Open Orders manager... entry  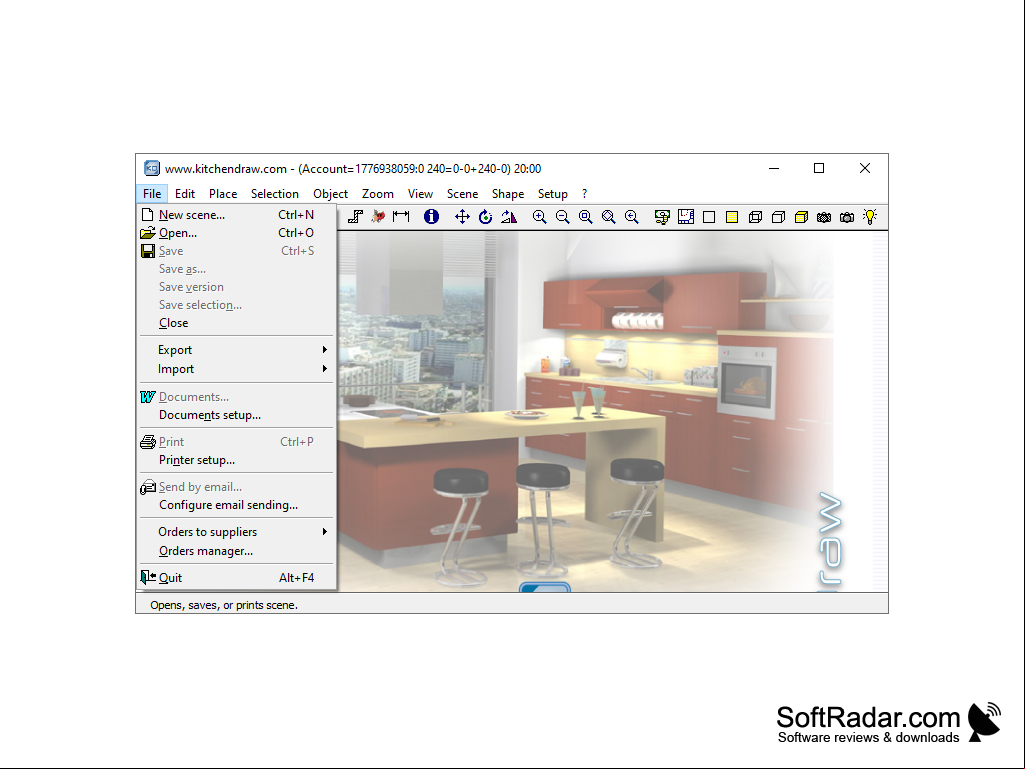pos(237,551)
